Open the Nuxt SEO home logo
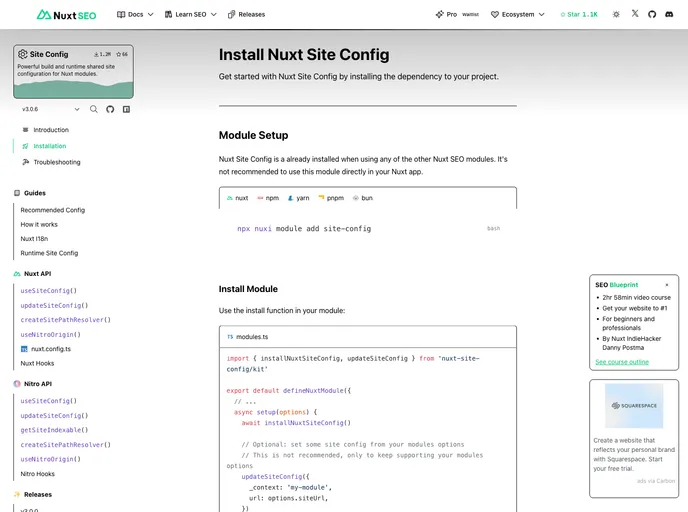The image size is (688, 512). [66, 15]
